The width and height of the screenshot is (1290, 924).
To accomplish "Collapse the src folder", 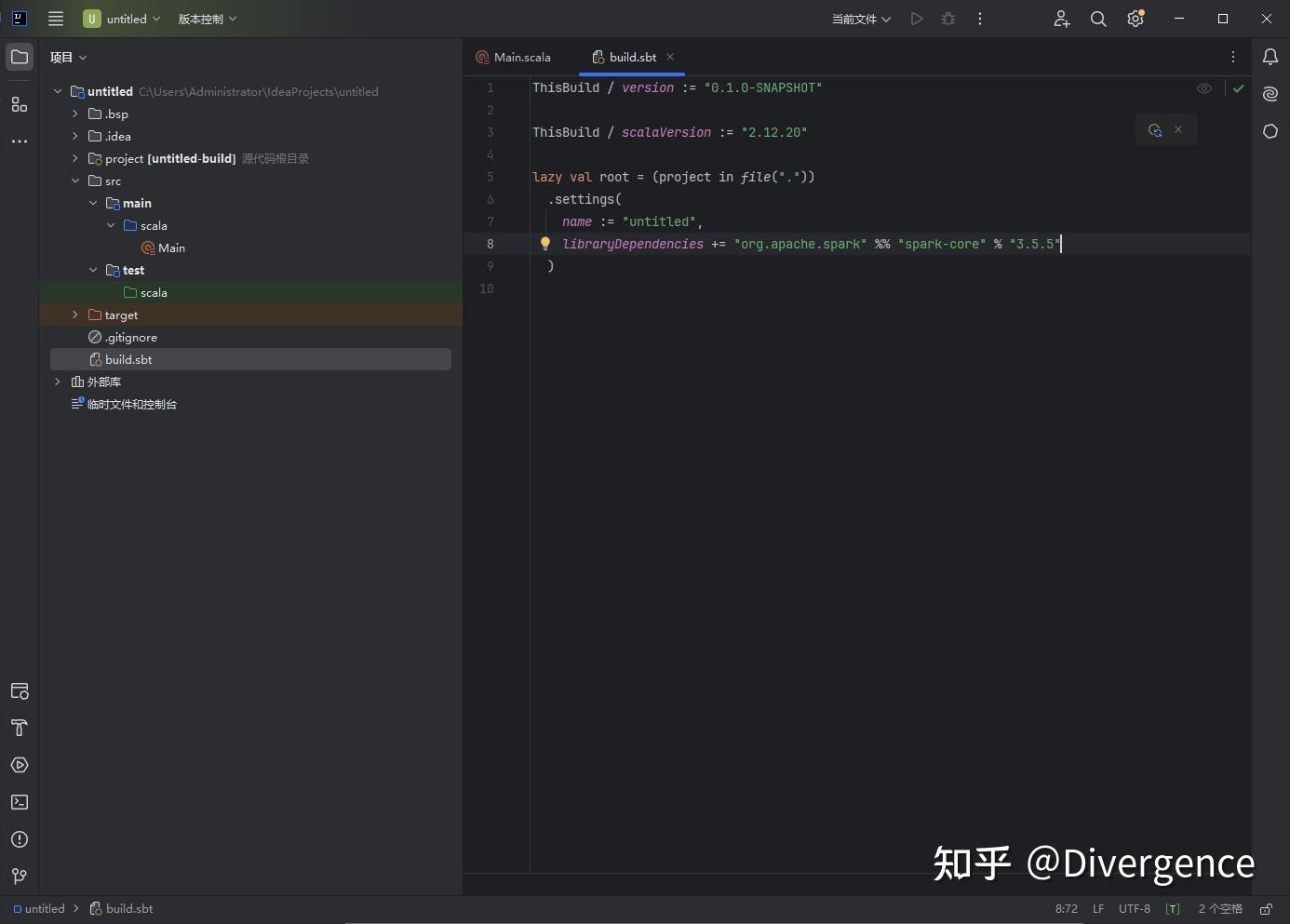I will [75, 181].
